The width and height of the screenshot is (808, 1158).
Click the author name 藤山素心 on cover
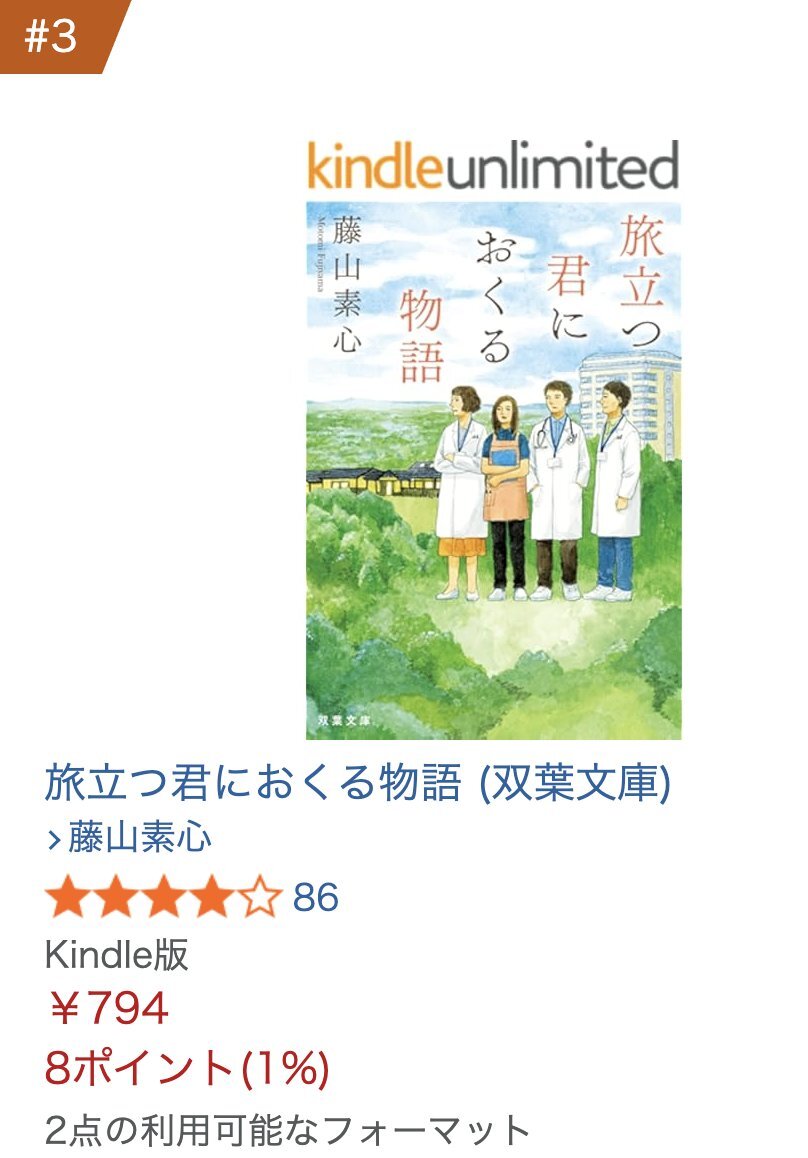point(346,284)
